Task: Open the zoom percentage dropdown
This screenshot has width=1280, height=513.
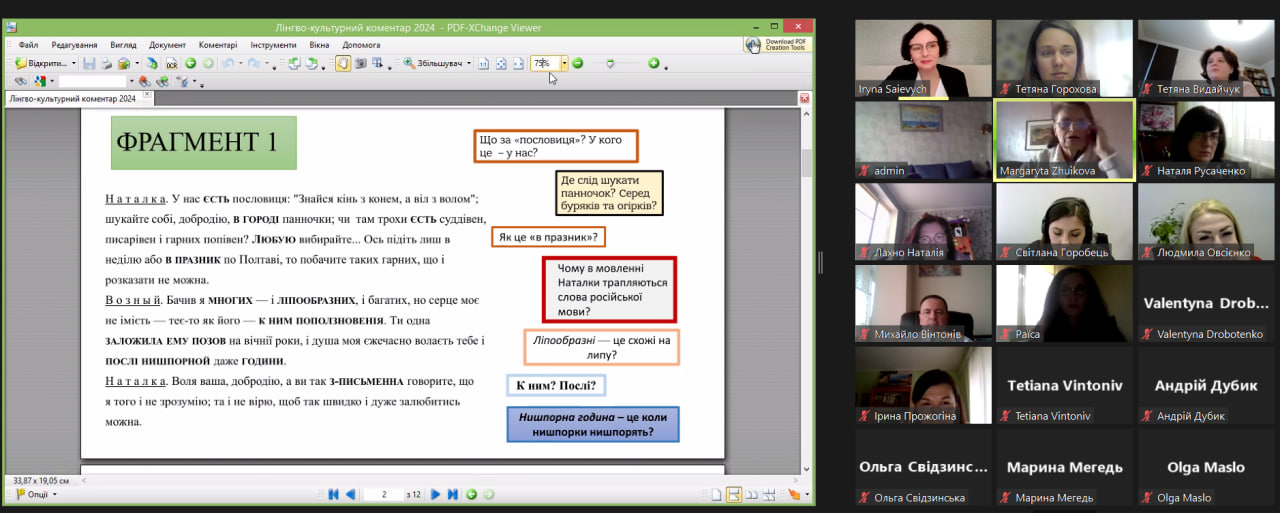Action: click(564, 64)
